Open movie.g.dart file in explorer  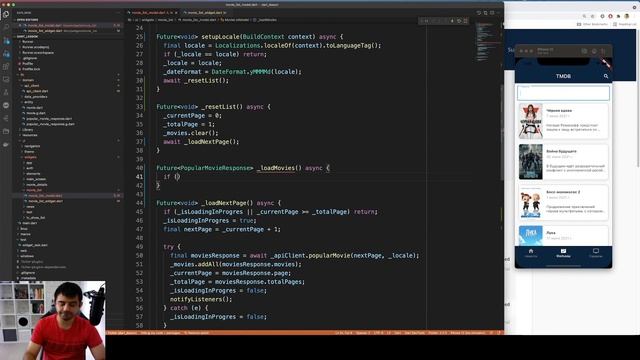click(35, 113)
